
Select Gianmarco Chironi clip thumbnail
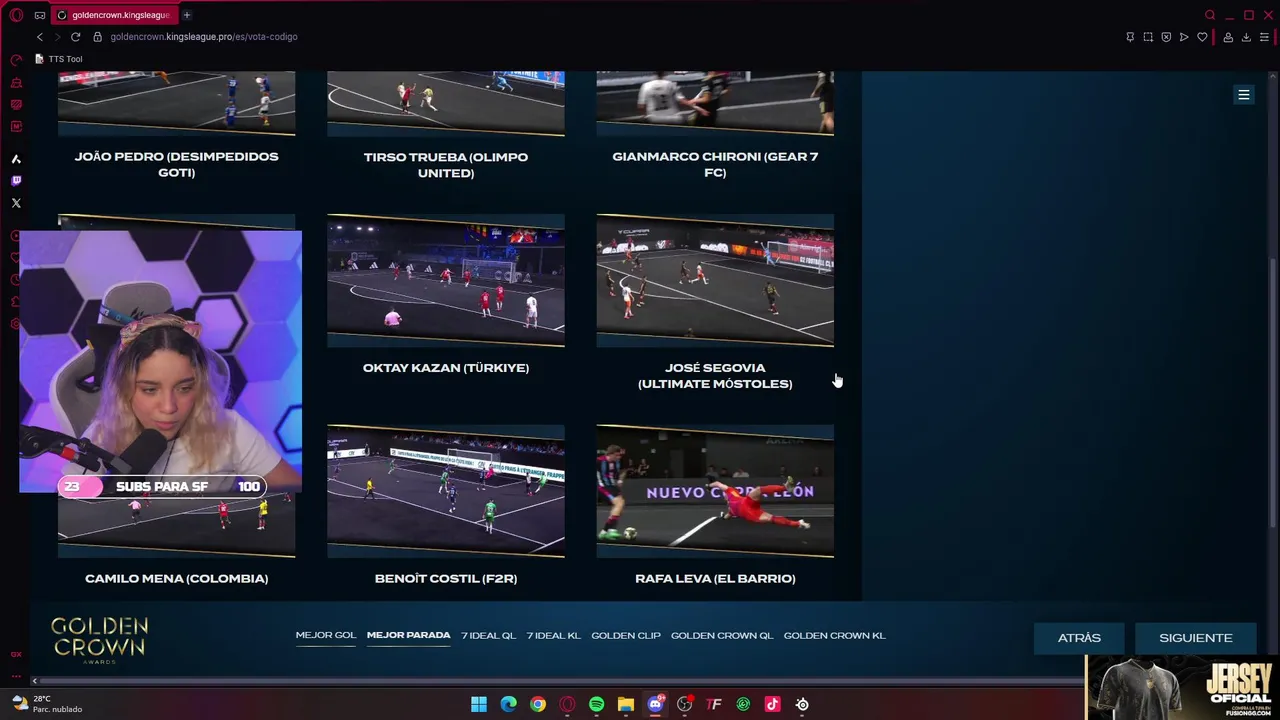point(715,104)
